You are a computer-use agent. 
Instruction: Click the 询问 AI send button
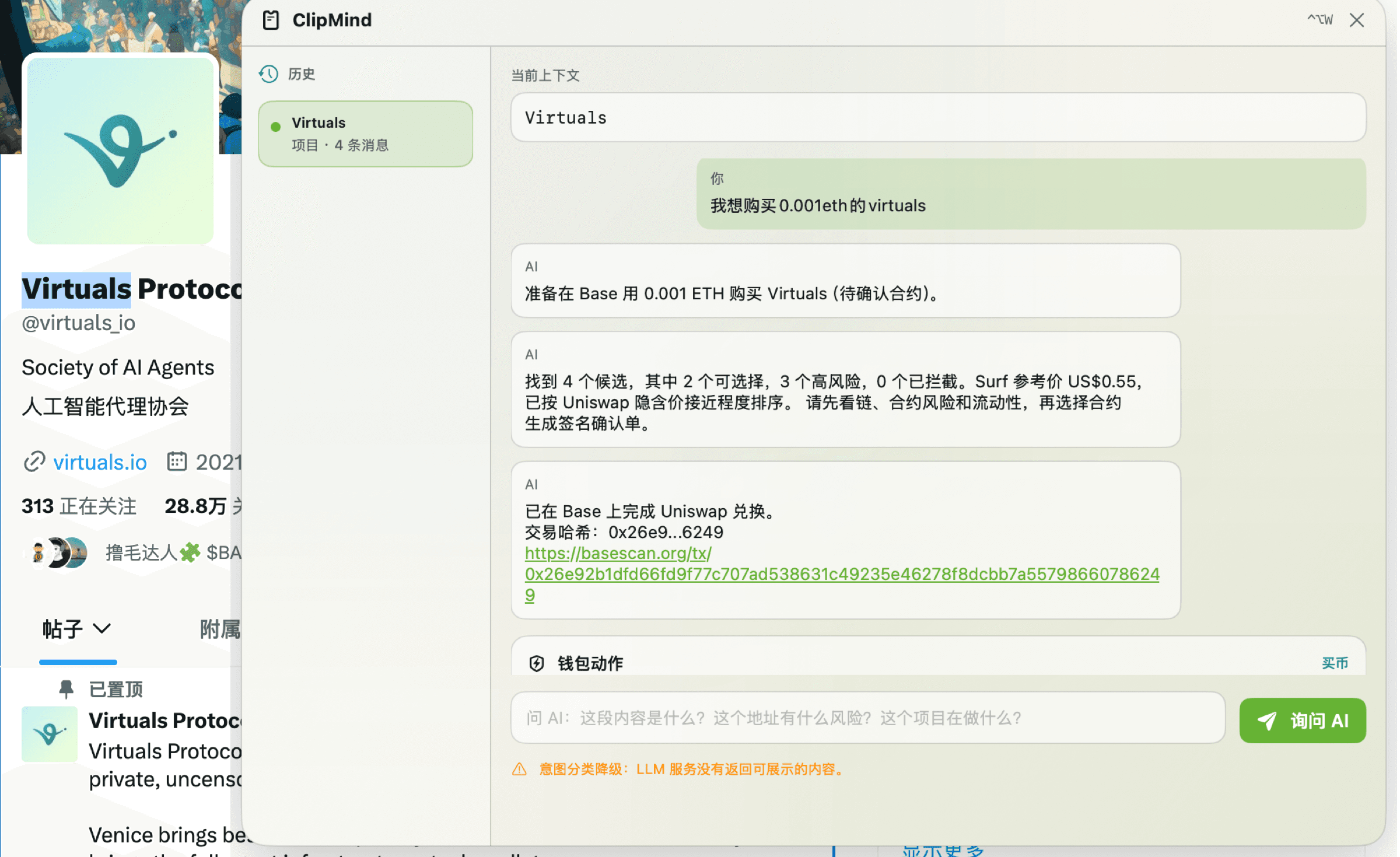1303,720
